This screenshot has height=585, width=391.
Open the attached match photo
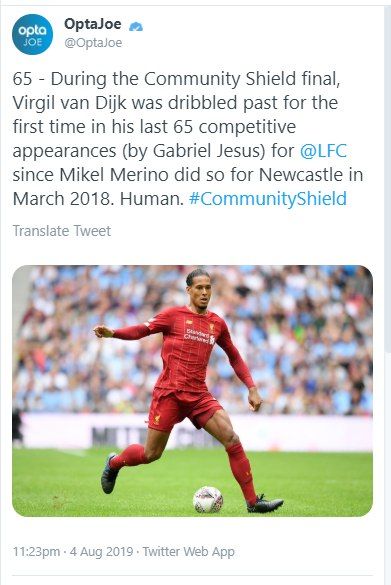(193, 391)
